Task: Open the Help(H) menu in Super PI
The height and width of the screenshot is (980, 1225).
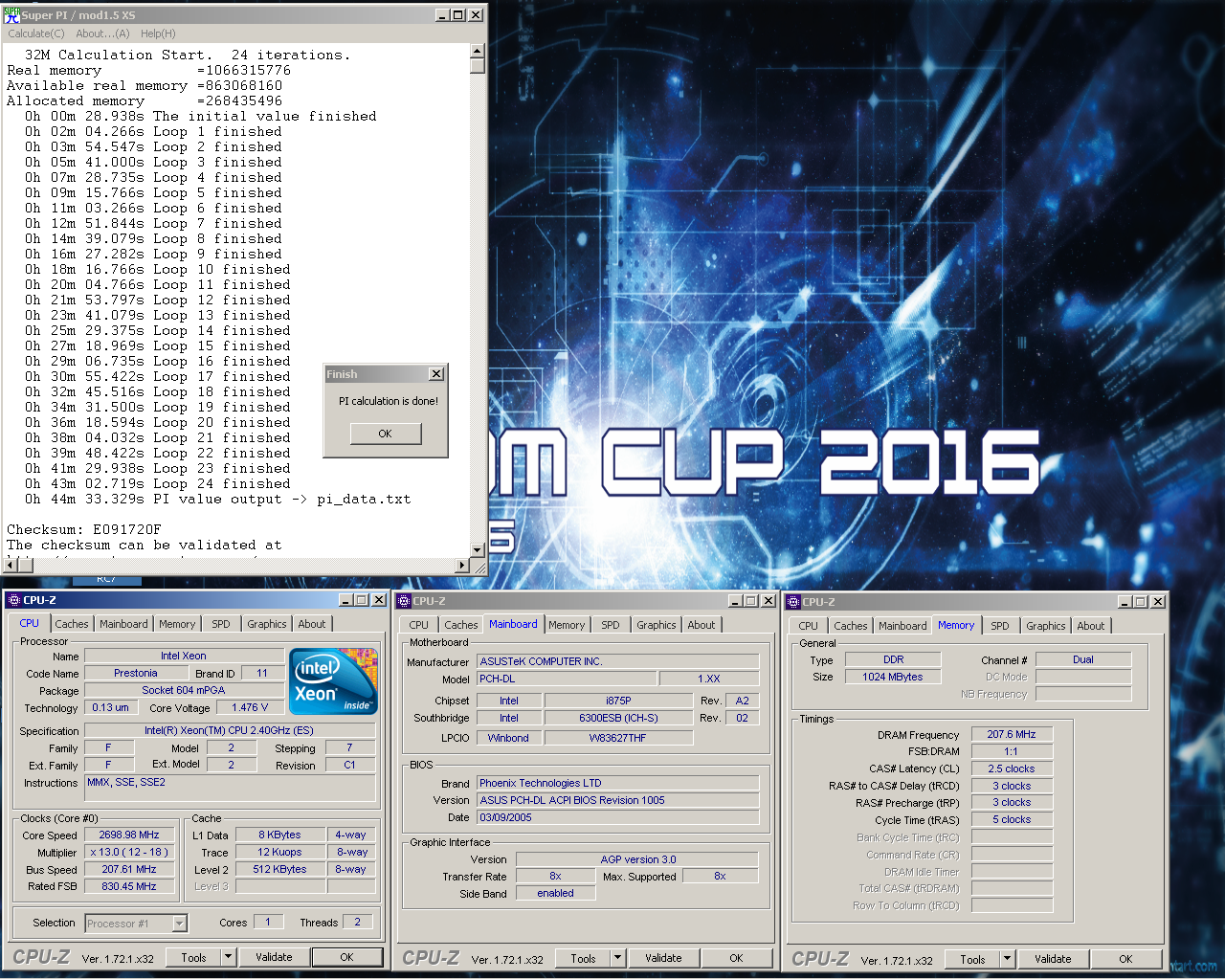Action: pyautogui.click(x=158, y=33)
